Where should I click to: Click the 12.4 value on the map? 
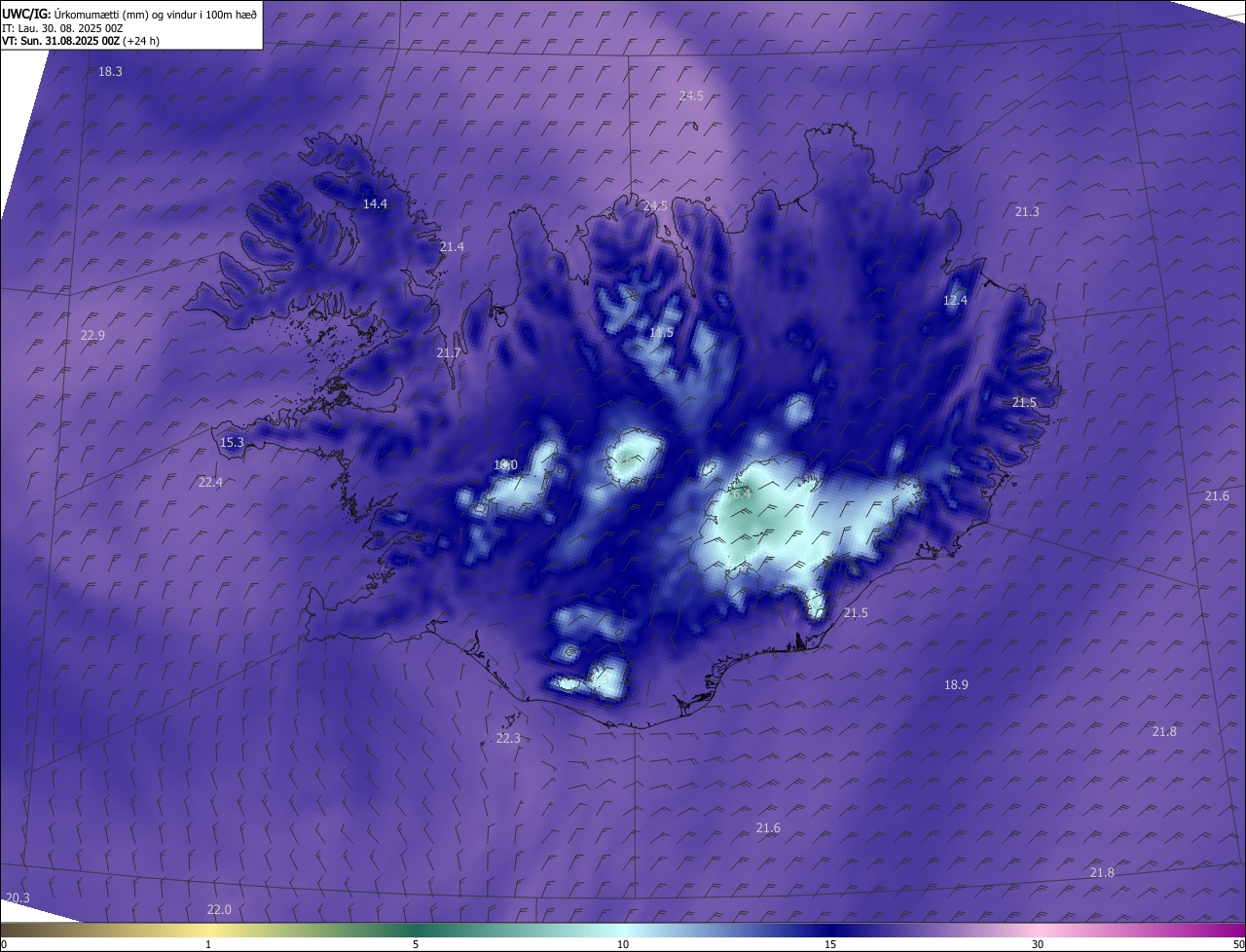(956, 301)
